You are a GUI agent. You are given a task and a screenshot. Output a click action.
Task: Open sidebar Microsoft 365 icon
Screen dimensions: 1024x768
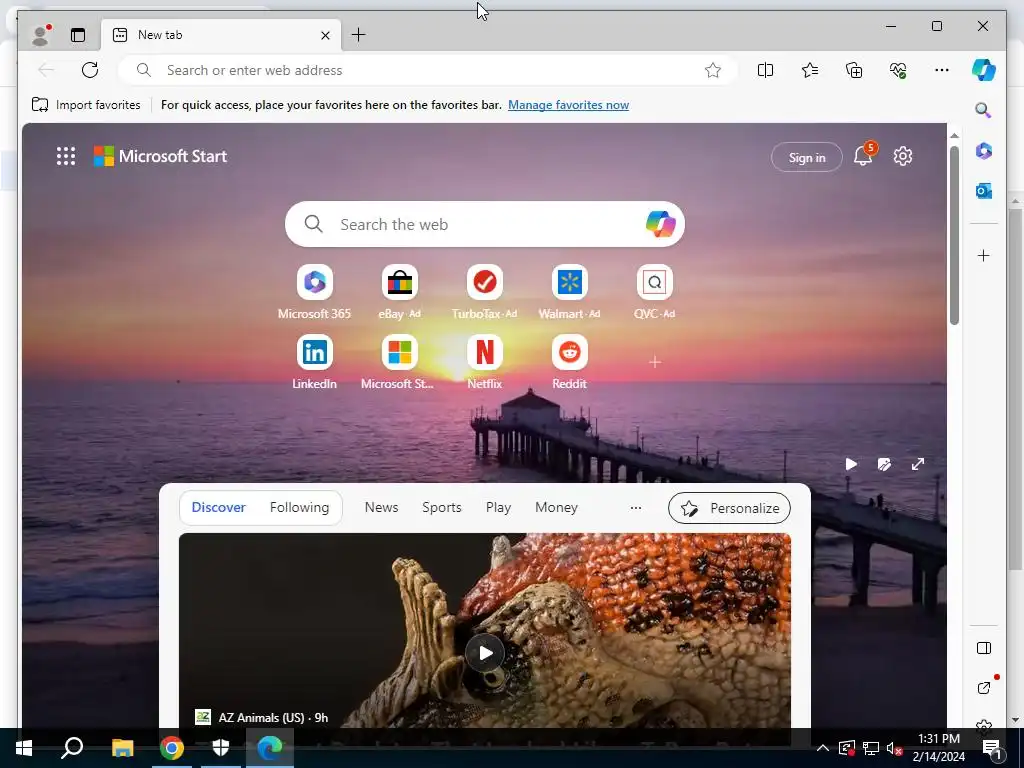tap(984, 151)
